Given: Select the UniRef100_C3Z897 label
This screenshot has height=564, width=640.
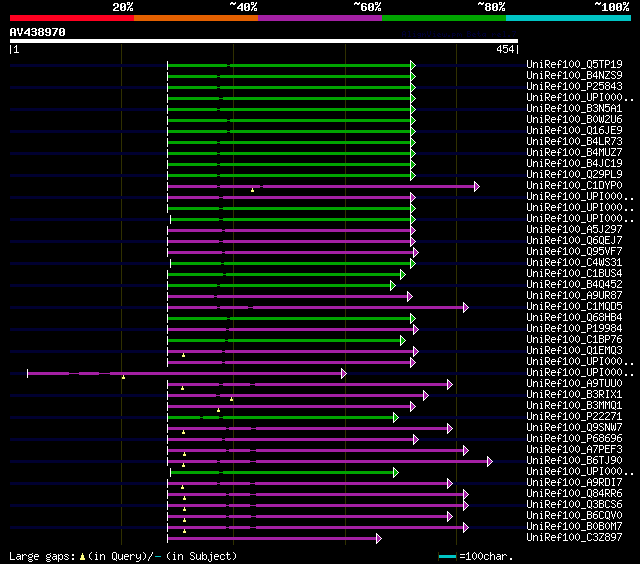Looking at the screenshot, I should pyautogui.click(x=574, y=538).
